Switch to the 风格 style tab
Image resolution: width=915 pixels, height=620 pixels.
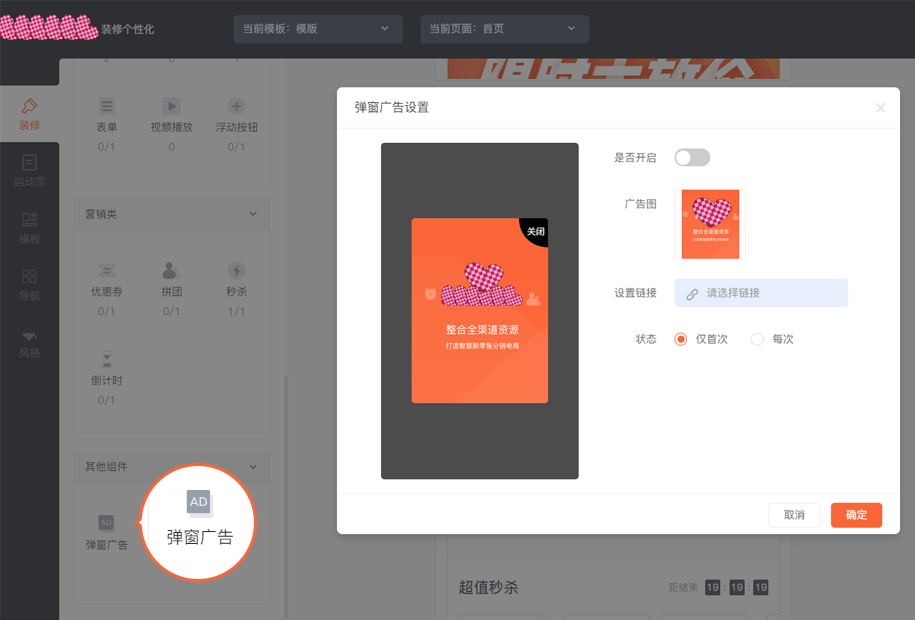[x=29, y=342]
